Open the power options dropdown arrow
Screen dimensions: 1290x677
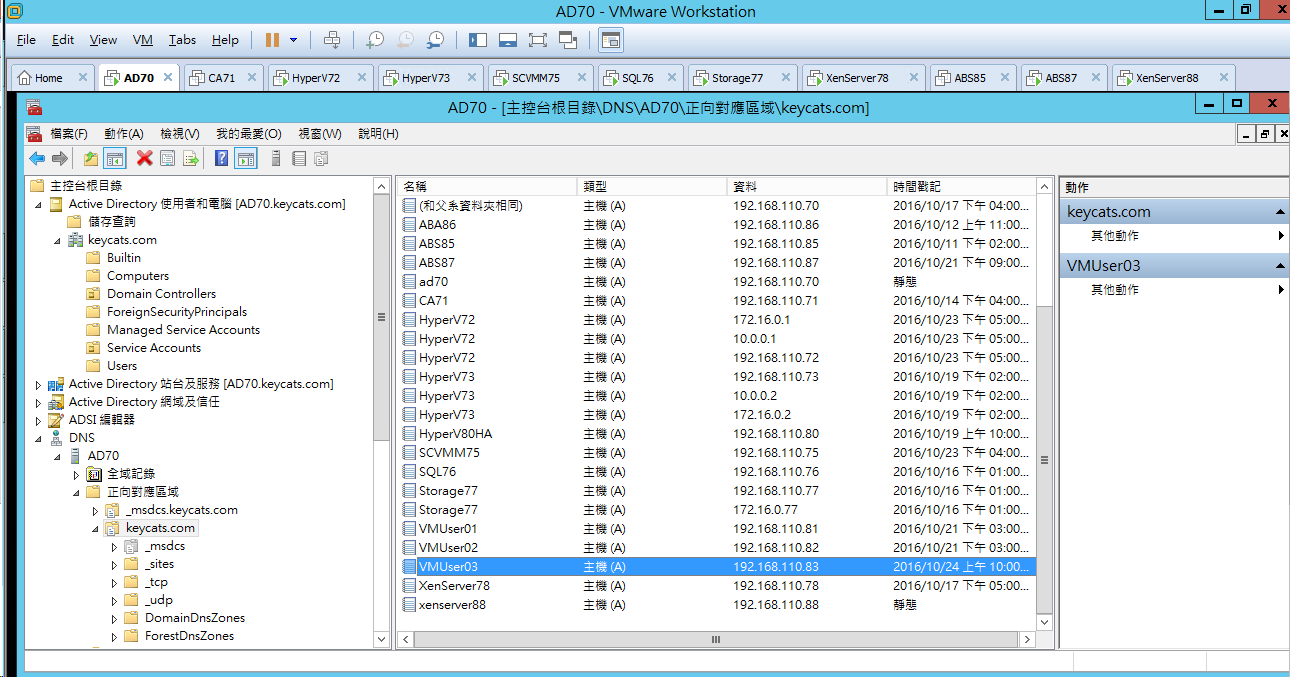tap(293, 40)
